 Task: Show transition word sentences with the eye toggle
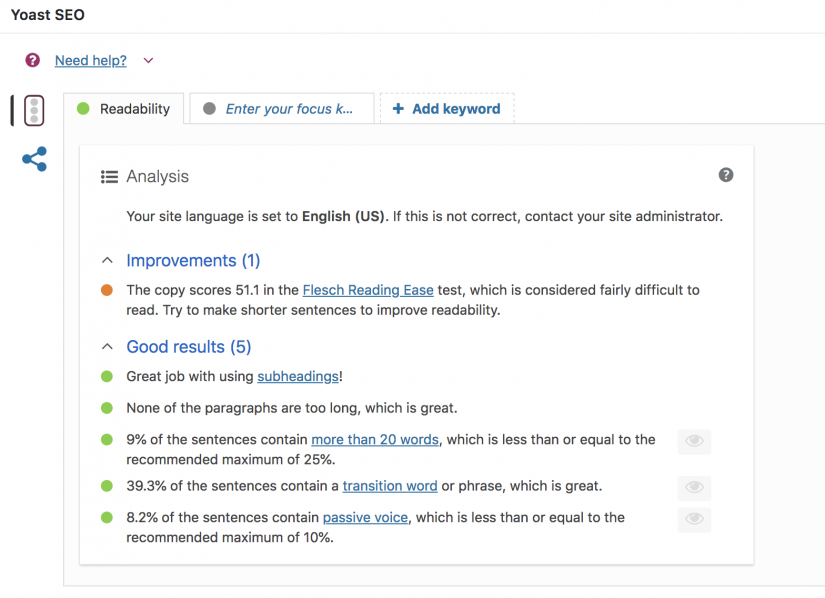(694, 488)
